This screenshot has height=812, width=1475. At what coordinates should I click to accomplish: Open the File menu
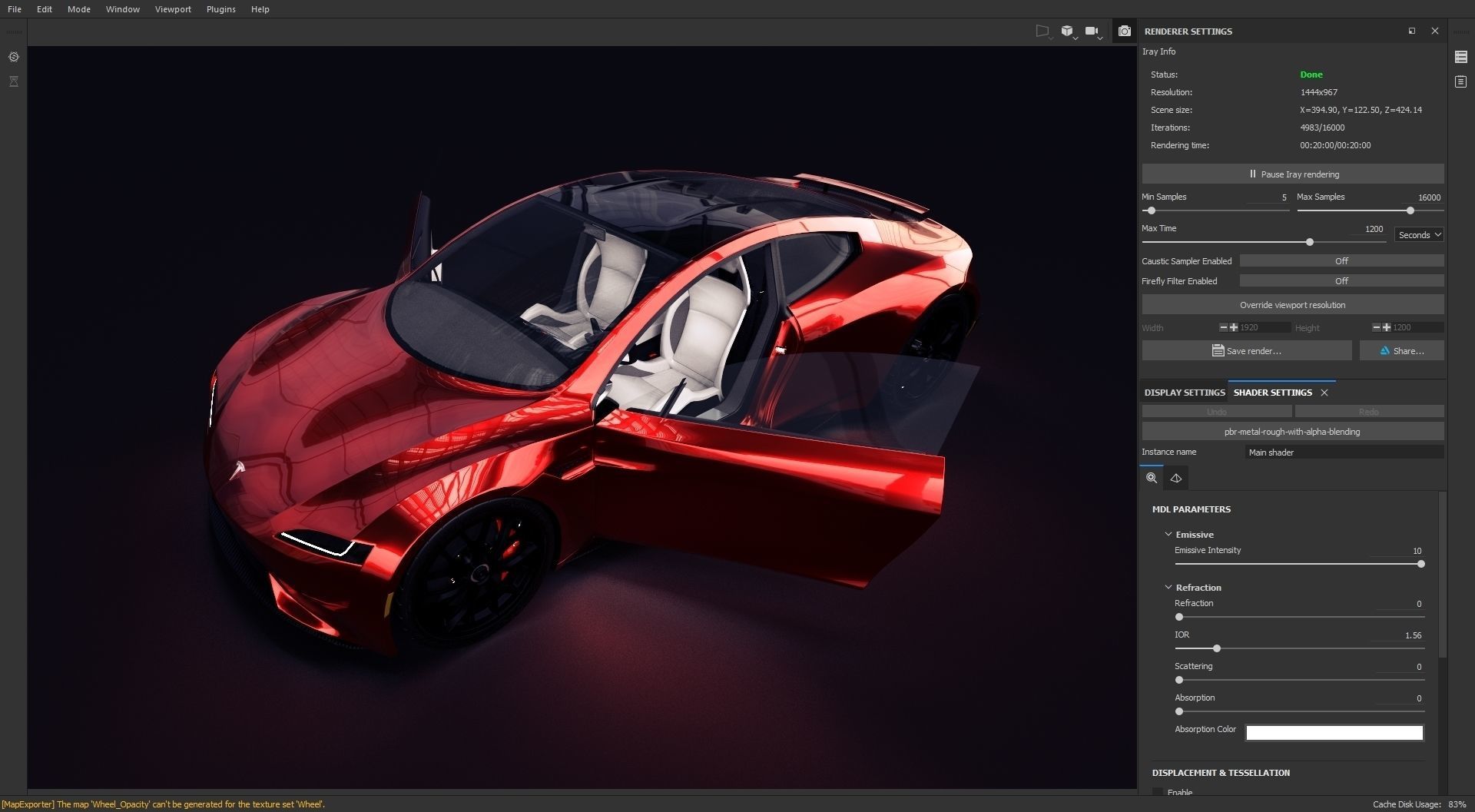pos(15,9)
